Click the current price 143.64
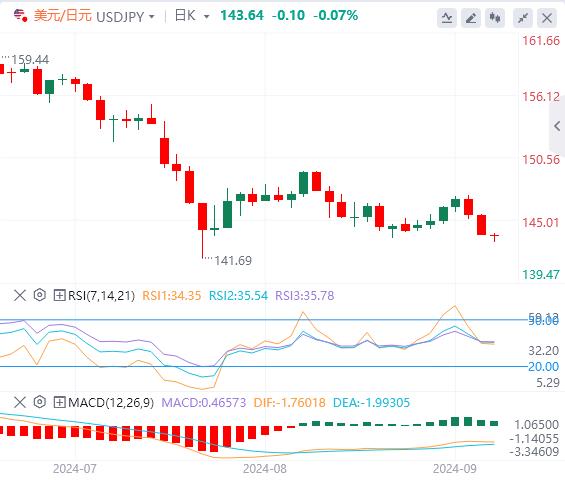 (242, 15)
